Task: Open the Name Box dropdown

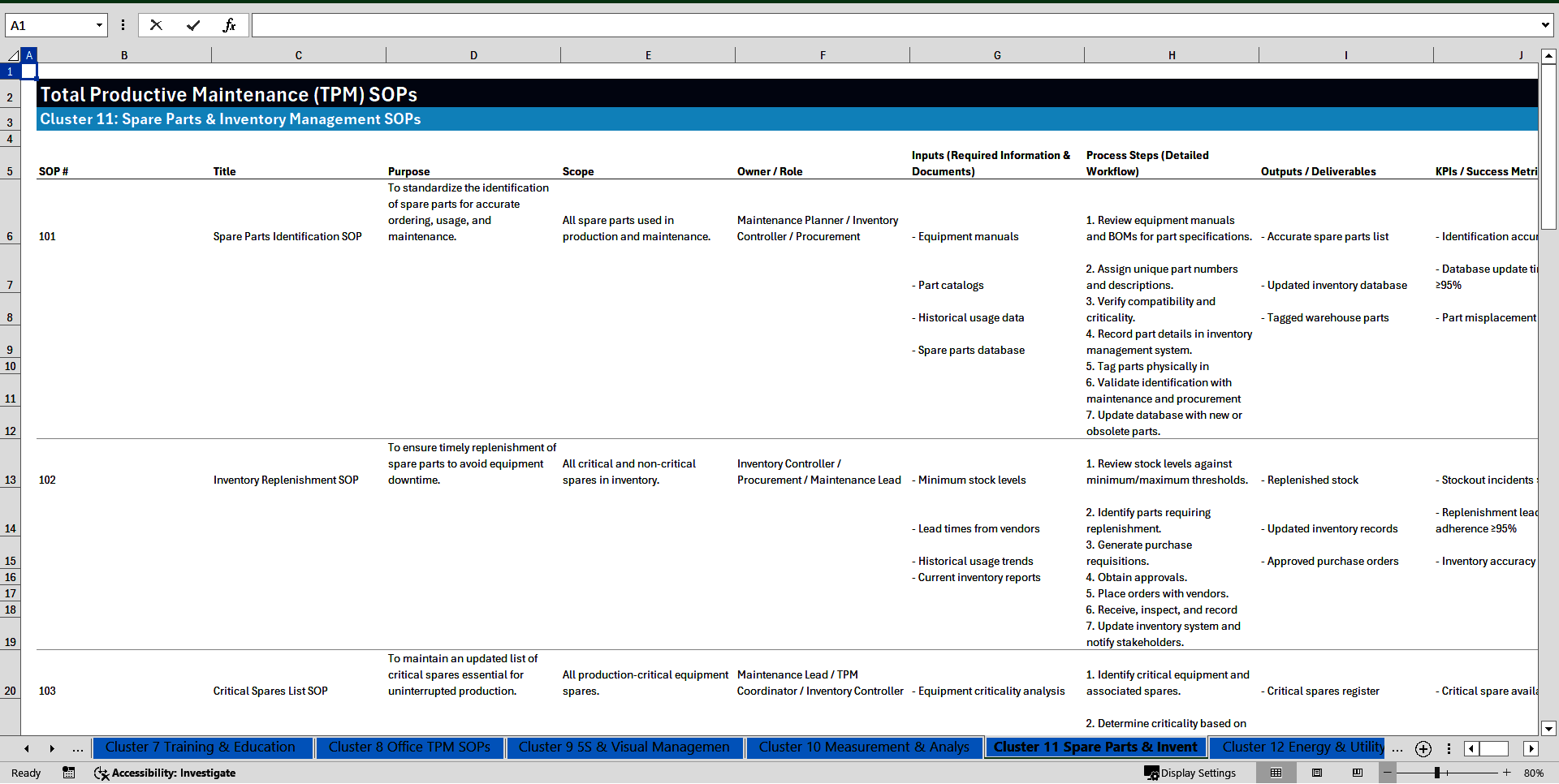Action: pyautogui.click(x=99, y=25)
